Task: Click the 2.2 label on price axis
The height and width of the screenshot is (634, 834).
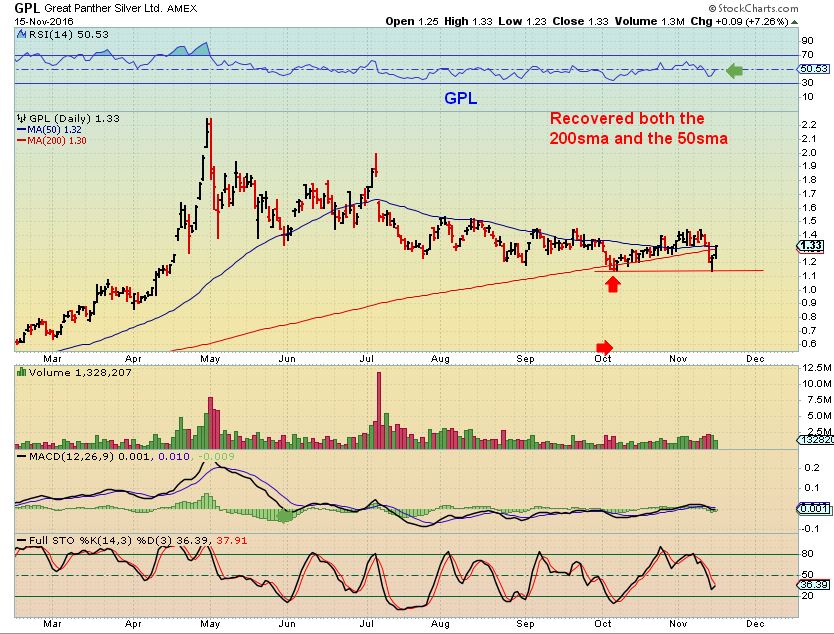Action: 808,124
